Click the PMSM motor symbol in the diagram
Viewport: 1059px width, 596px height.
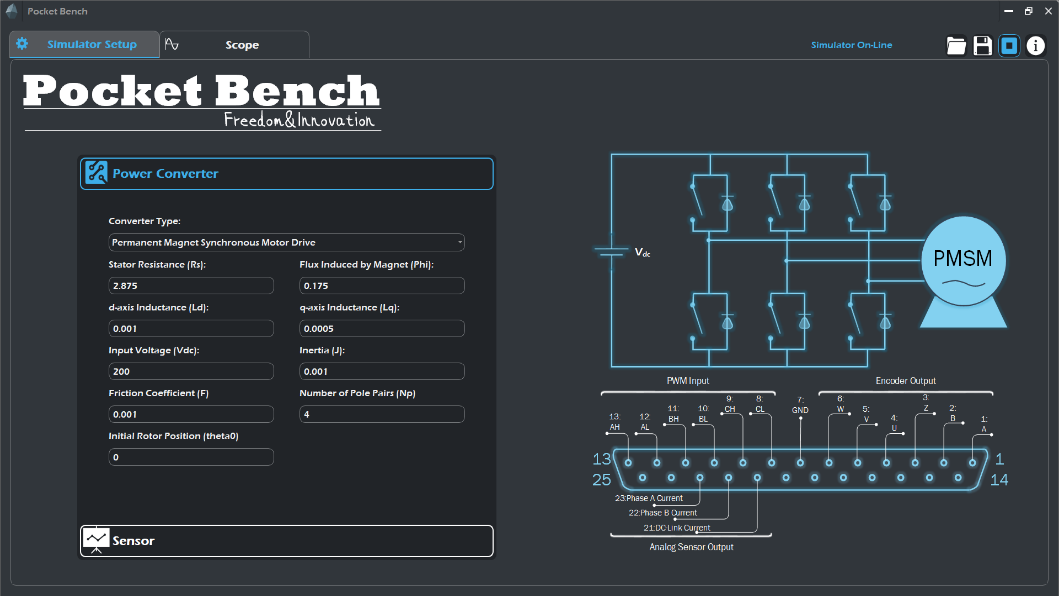pyautogui.click(x=964, y=271)
